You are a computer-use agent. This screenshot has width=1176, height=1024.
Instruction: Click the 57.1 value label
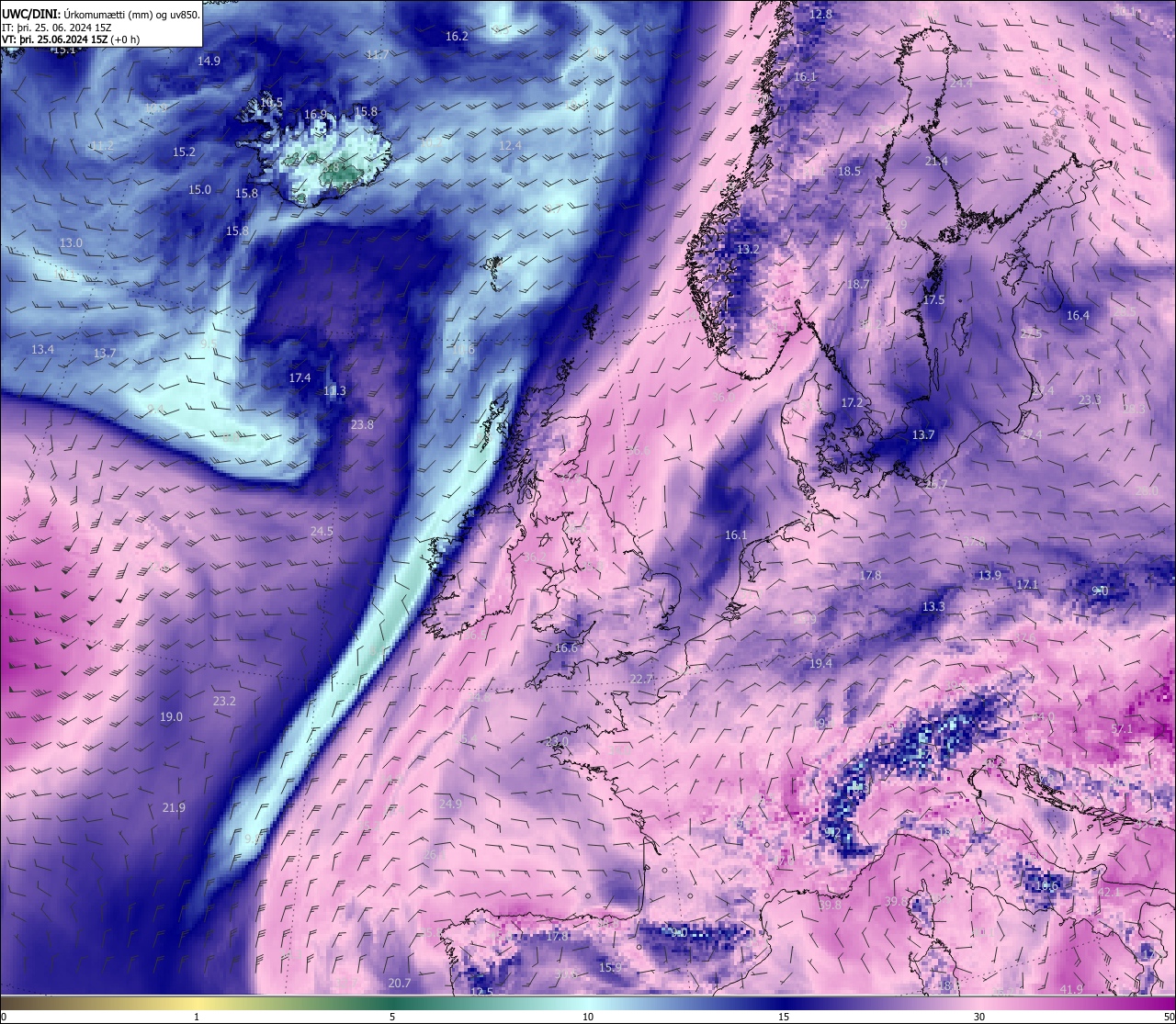(x=1122, y=729)
